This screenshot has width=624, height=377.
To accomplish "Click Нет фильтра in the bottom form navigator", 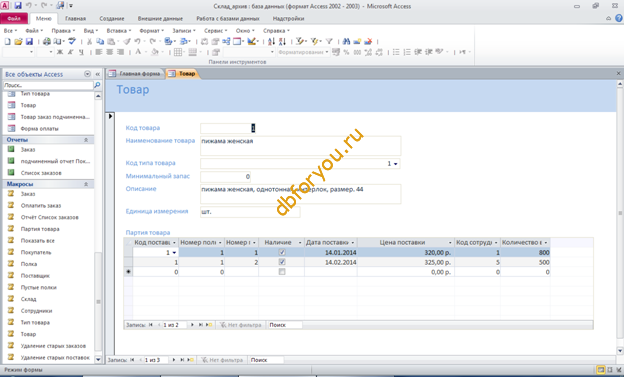I will pyautogui.click(x=222, y=360).
